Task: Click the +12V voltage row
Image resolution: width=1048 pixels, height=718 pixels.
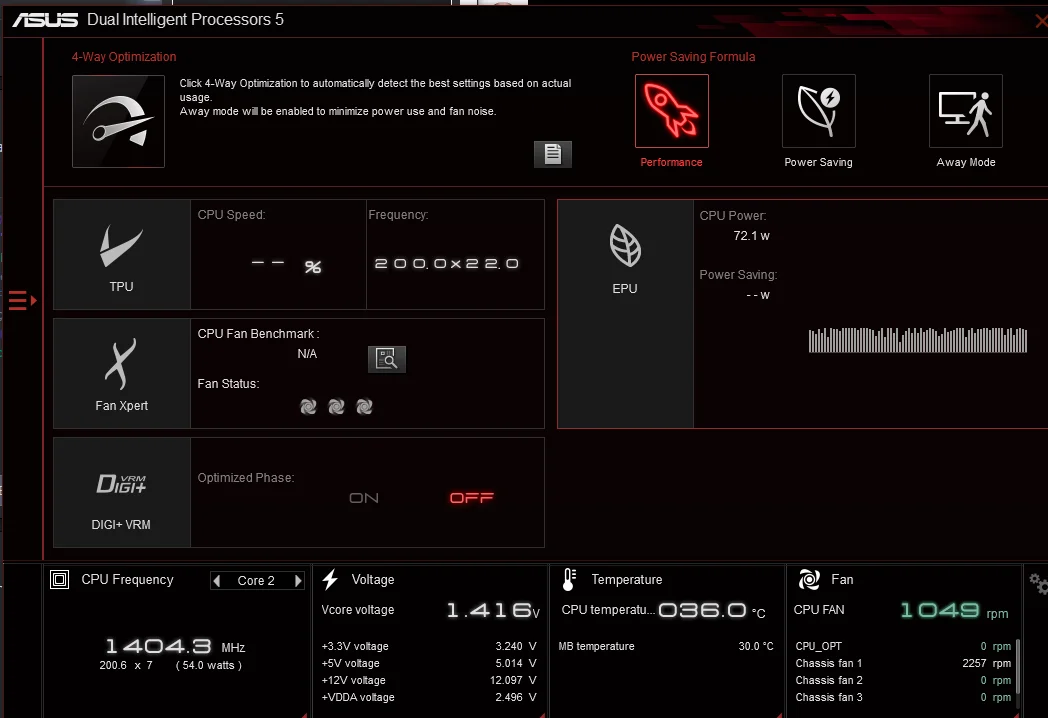Action: click(429, 681)
